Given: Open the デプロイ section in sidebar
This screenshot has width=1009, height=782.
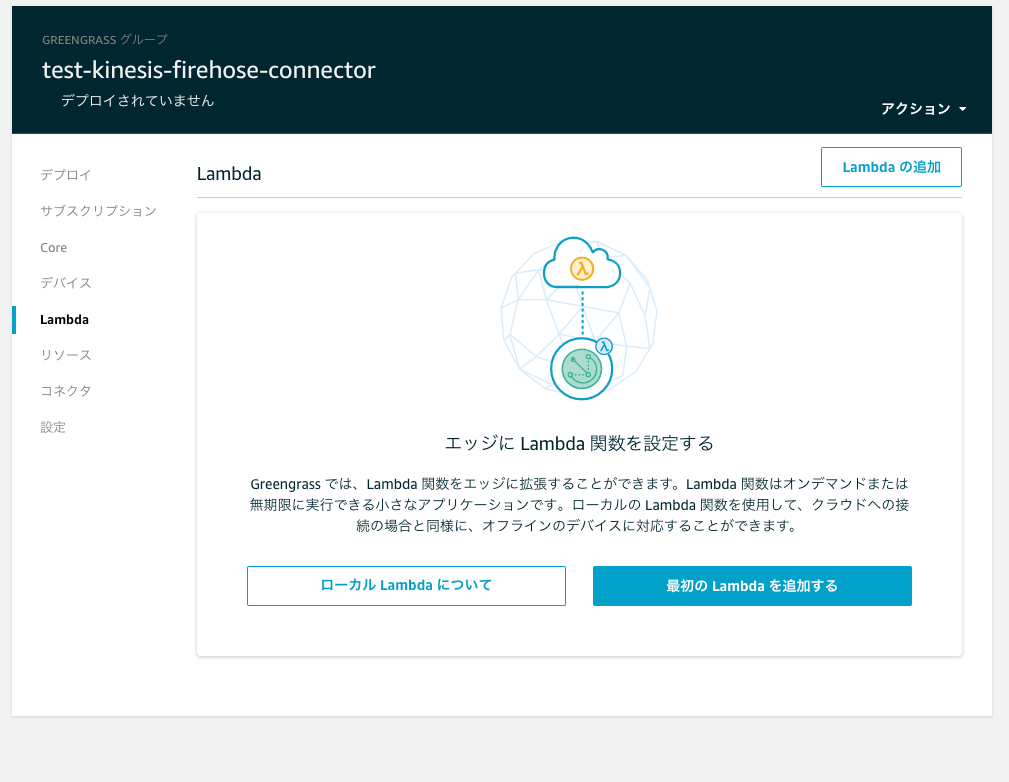Looking at the screenshot, I should [66, 174].
